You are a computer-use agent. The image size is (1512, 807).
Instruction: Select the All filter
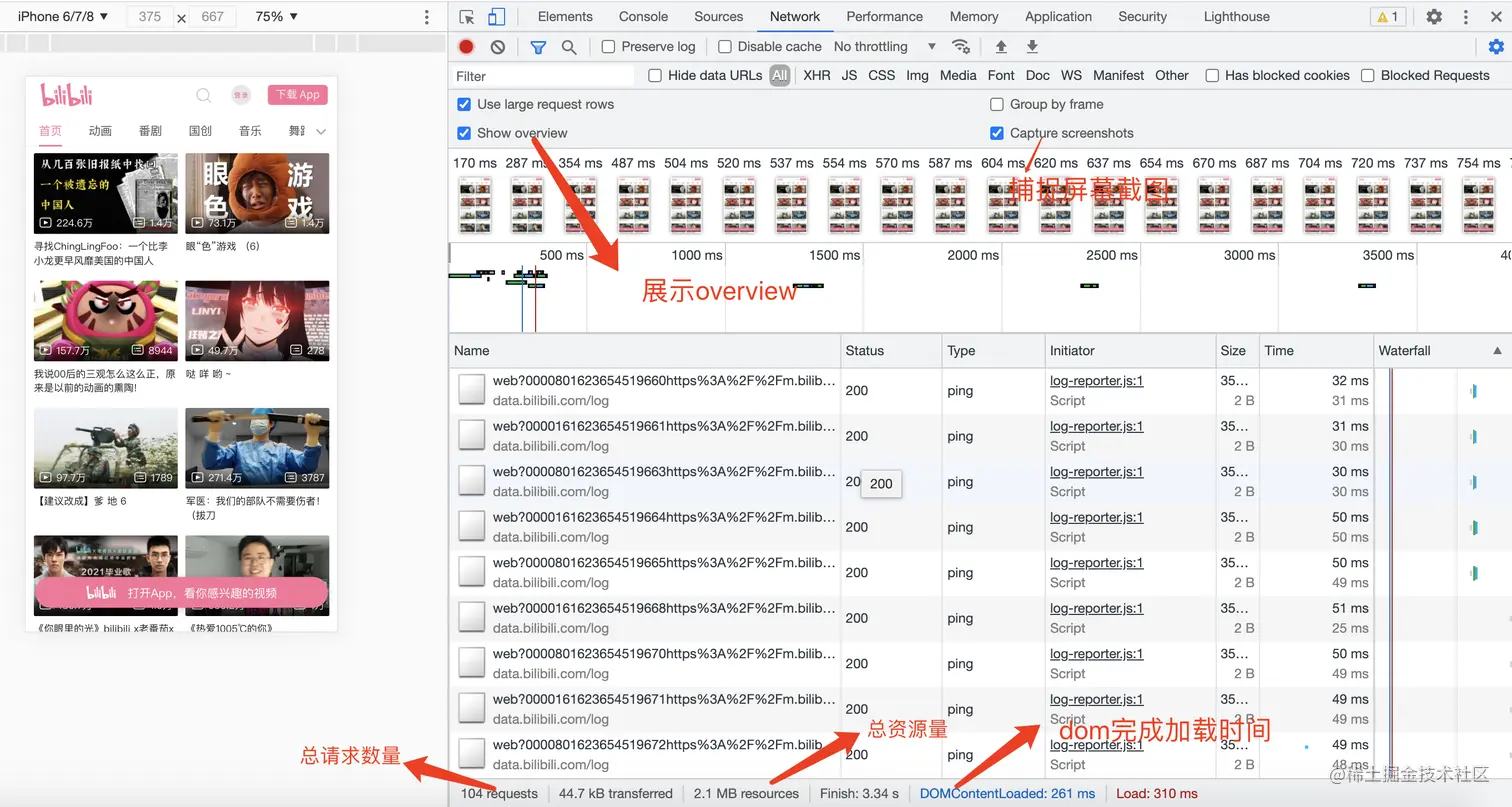(x=780, y=75)
